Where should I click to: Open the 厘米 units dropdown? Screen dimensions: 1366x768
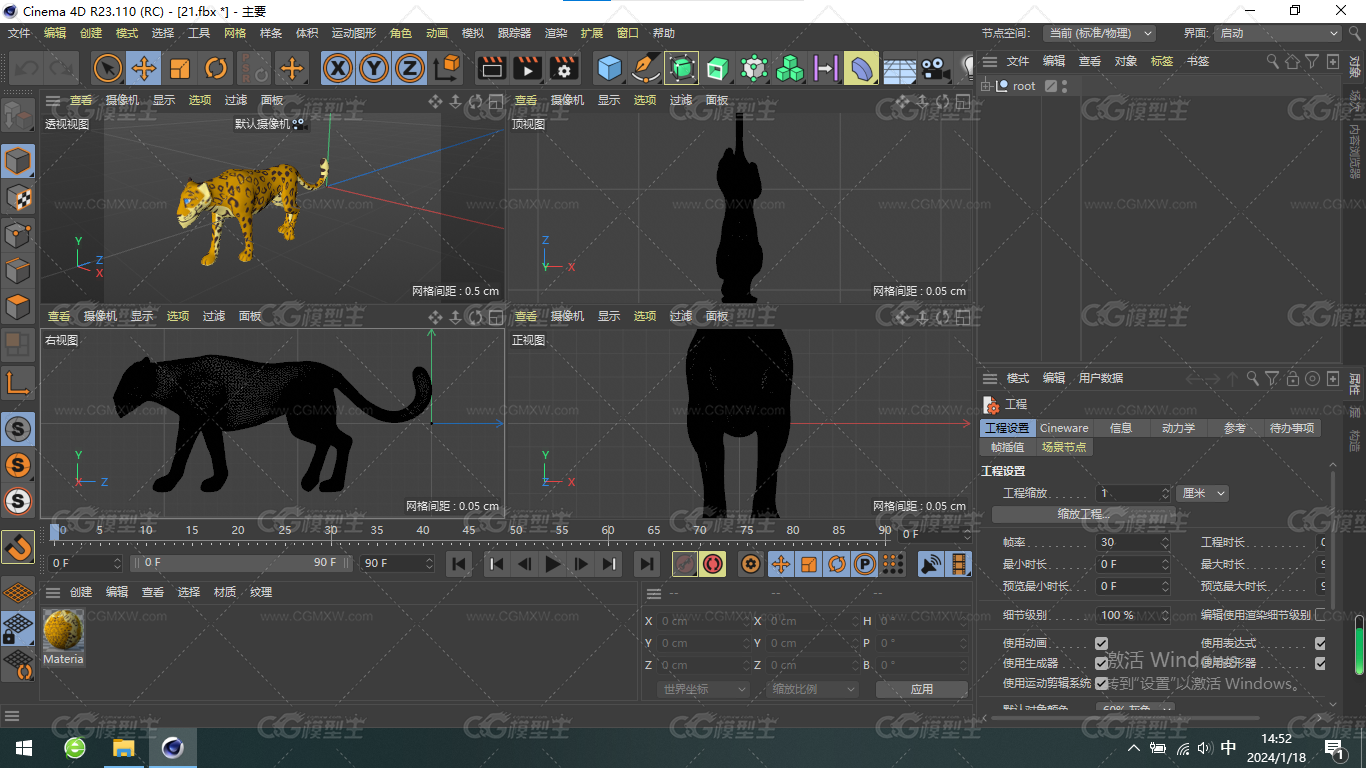pyautogui.click(x=1203, y=493)
